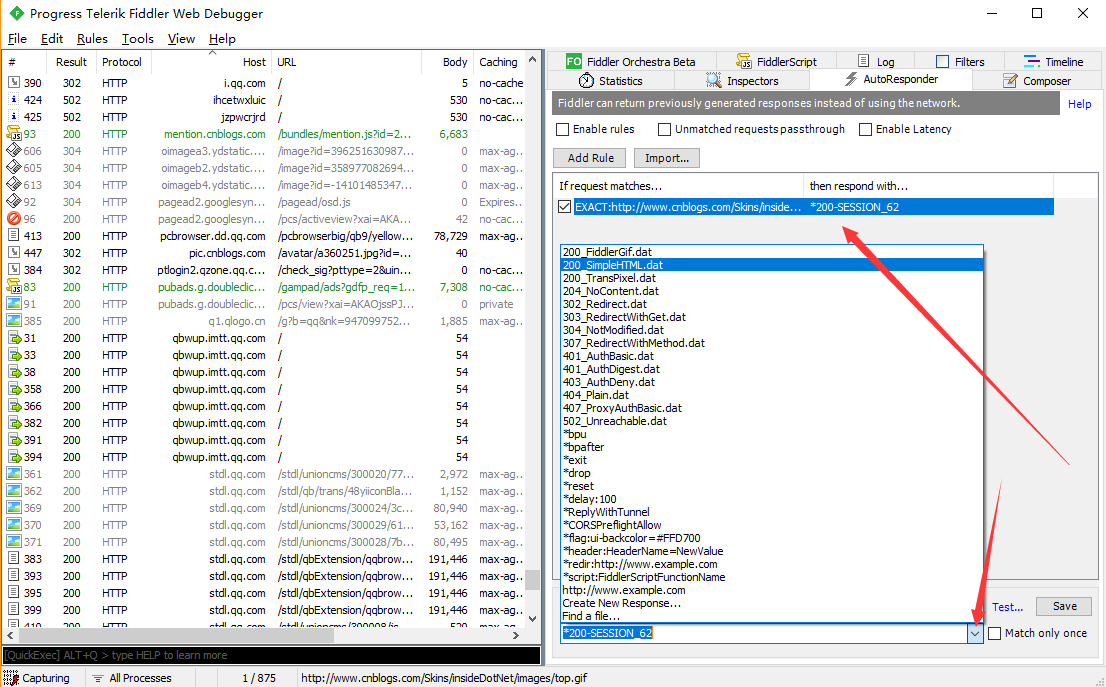1106x687 pixels.
Task: Open the Help menu
Action: pyautogui.click(x=222, y=39)
